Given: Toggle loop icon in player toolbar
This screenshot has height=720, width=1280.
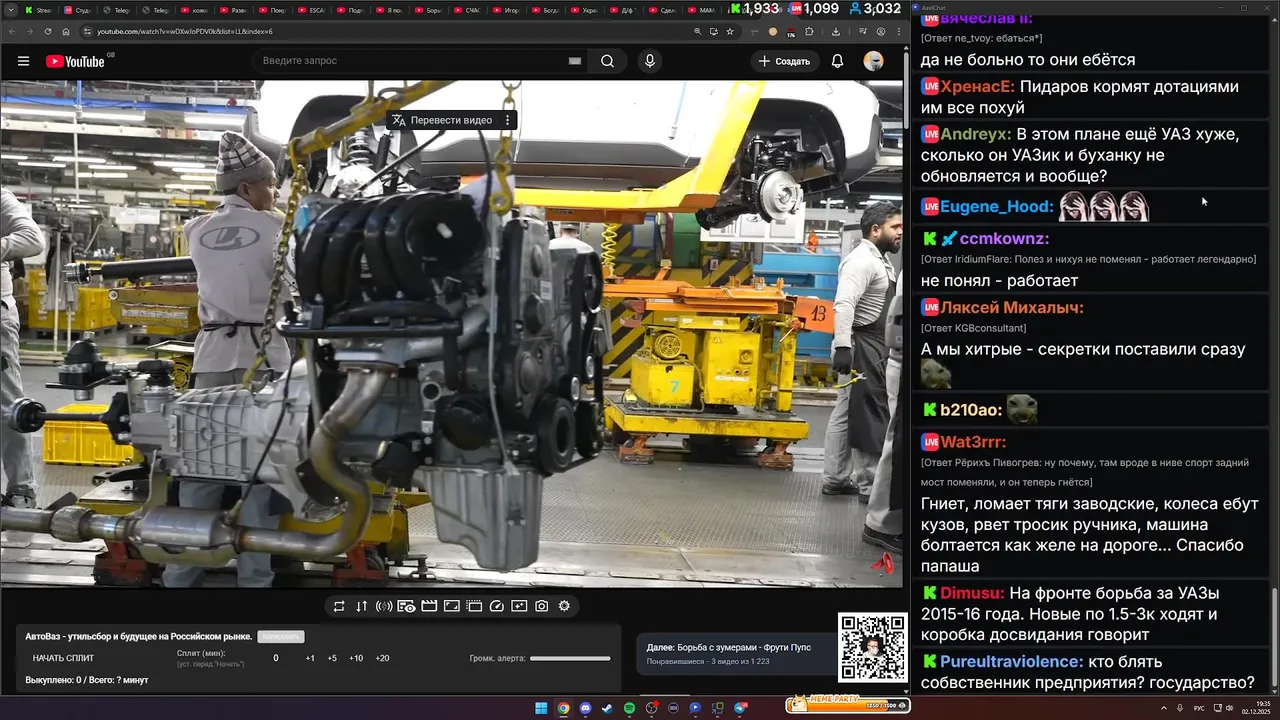Looking at the screenshot, I should (x=339, y=606).
